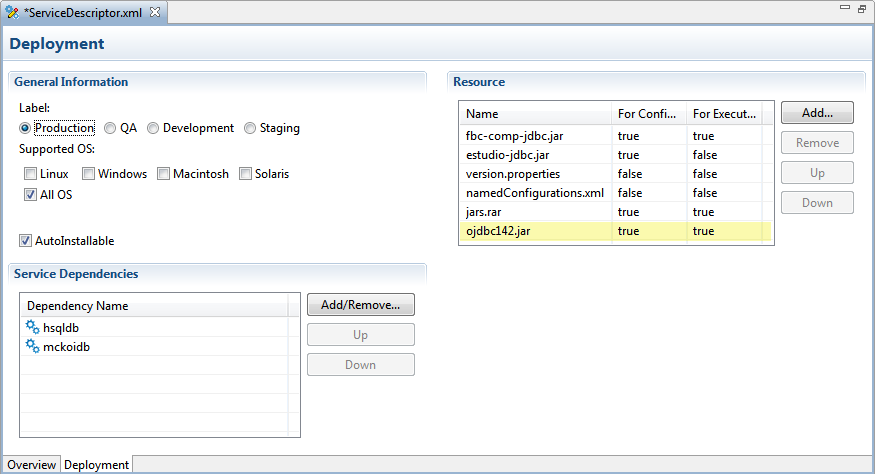
Task: Enable the Linux supported OS checkbox
Action: 31,174
